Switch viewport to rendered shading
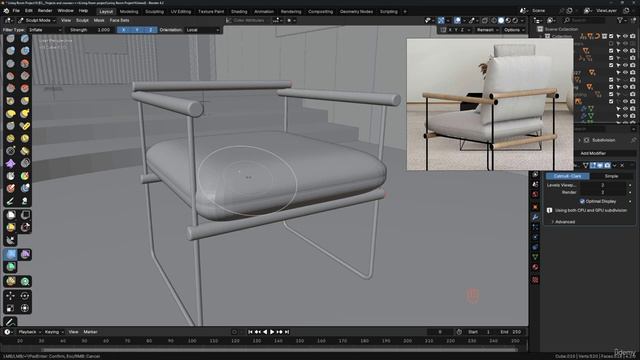Image resolution: width=640 pixels, height=360 pixels. [x=515, y=20]
